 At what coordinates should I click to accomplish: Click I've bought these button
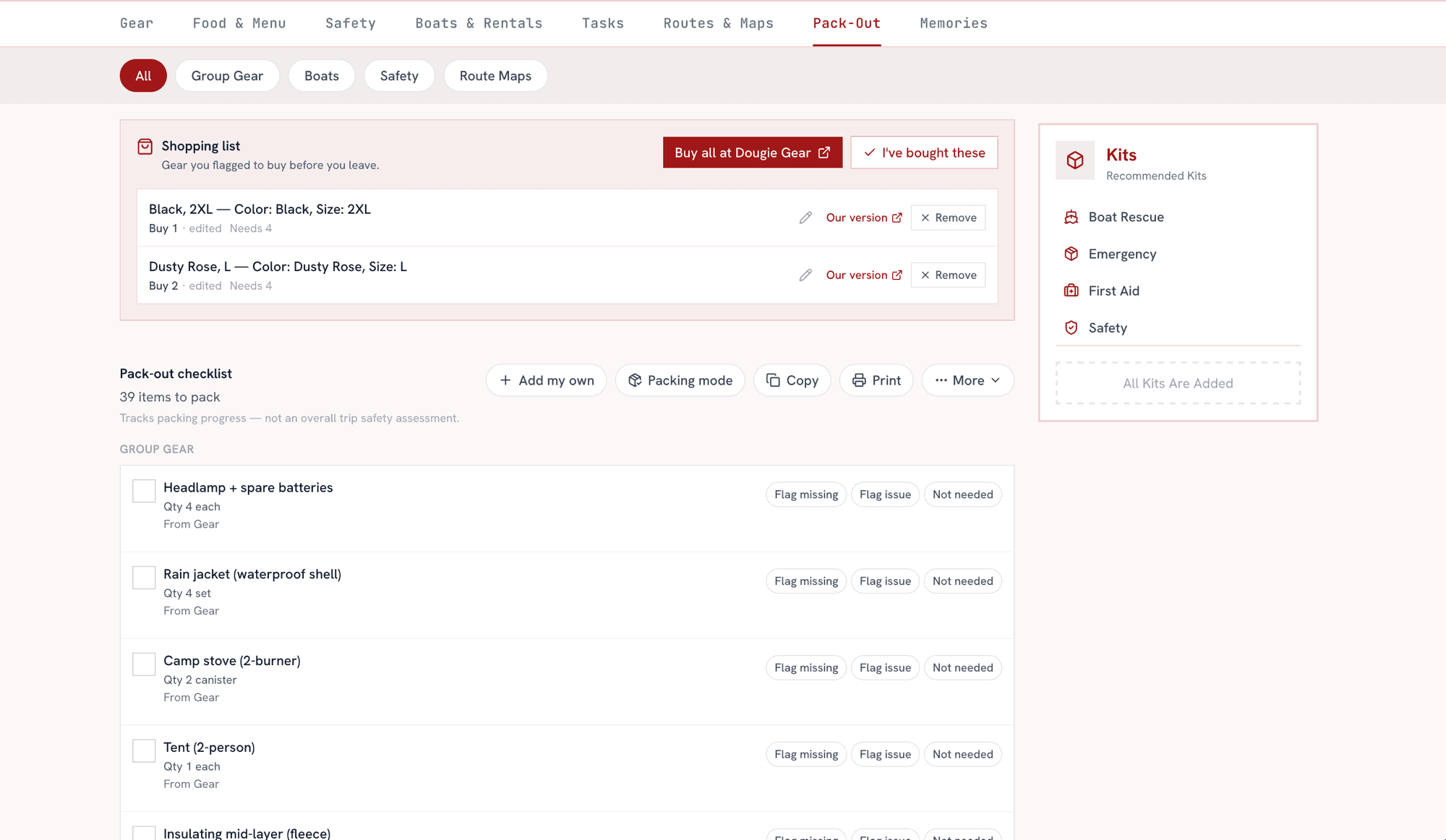(x=924, y=153)
